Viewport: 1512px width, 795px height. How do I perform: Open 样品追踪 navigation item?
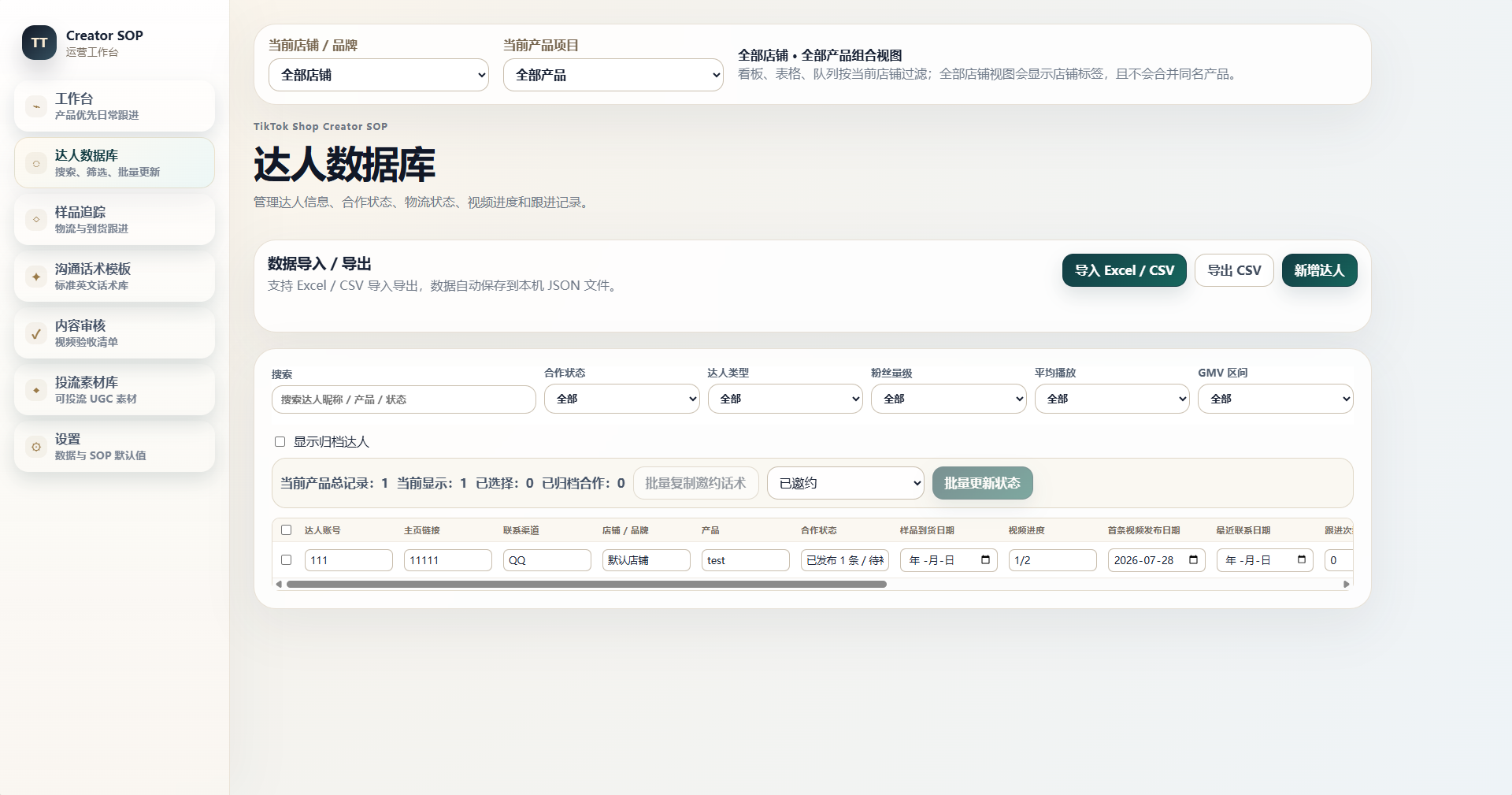coord(114,220)
